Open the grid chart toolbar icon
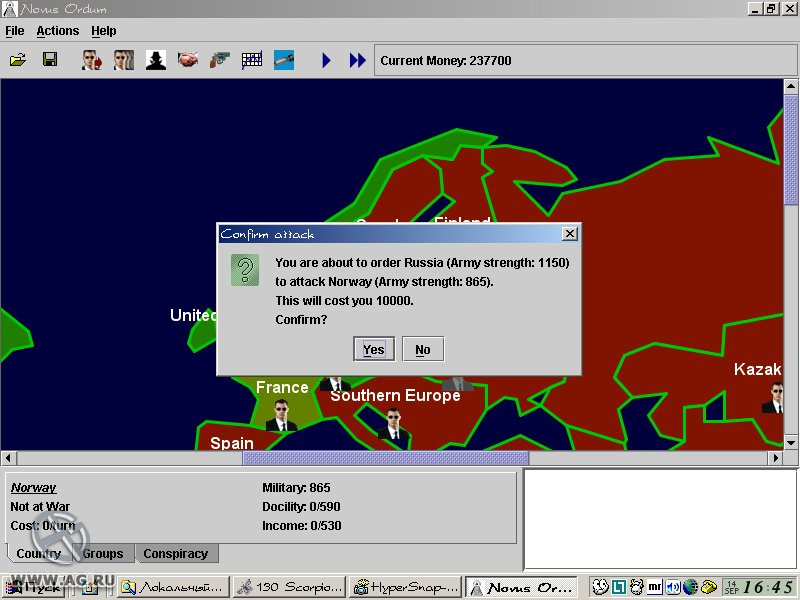 (252, 60)
